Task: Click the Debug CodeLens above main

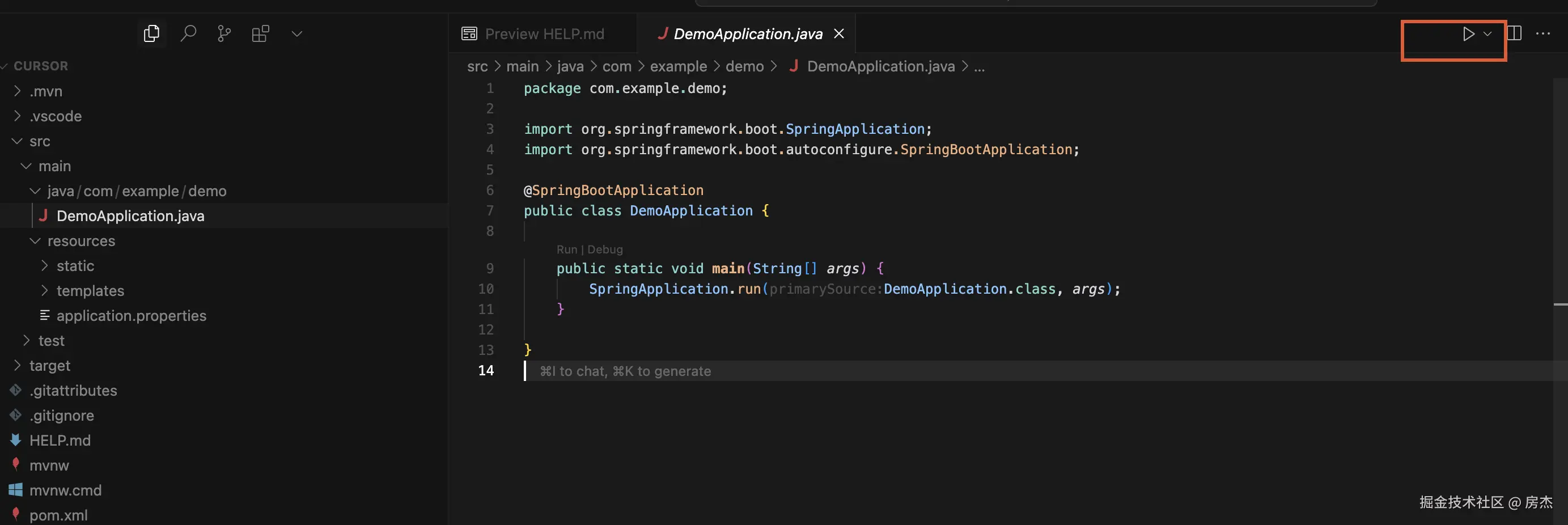Action: pyautogui.click(x=604, y=249)
